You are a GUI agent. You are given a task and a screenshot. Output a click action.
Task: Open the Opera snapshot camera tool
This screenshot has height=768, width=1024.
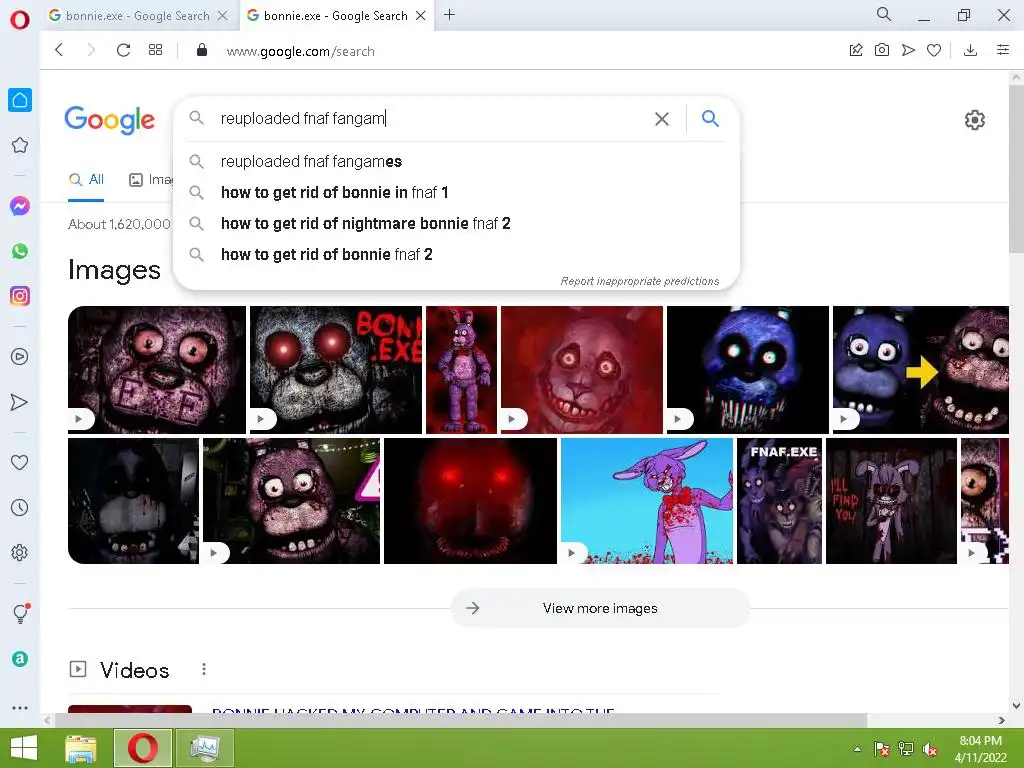(x=882, y=50)
